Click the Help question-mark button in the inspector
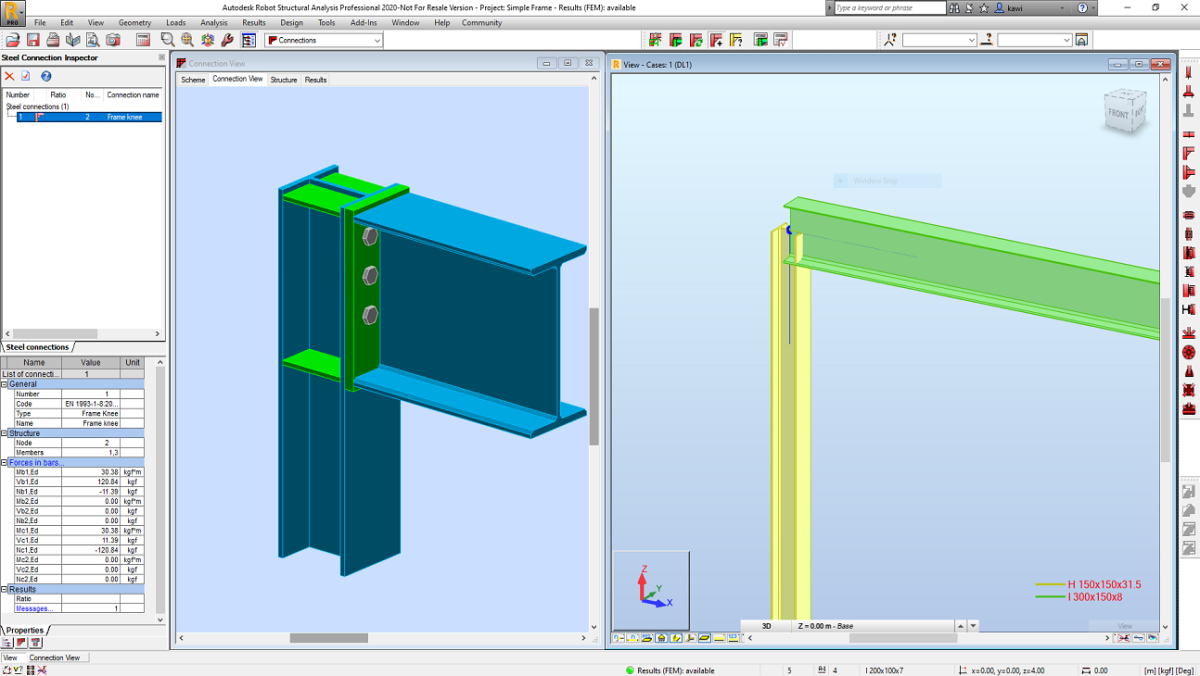Screen dimensions: 1200x676 click(x=46, y=76)
